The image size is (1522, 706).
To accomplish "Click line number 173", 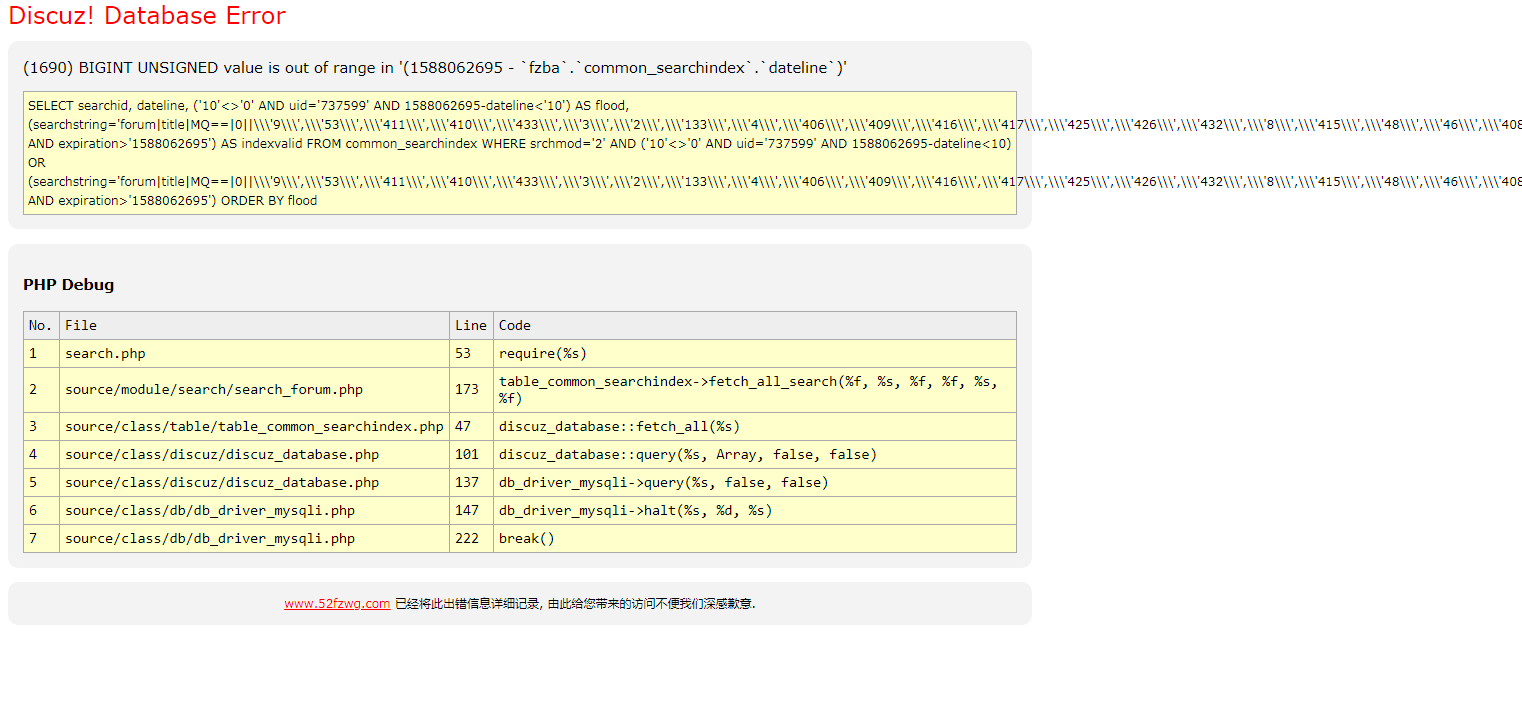I will [x=472, y=390].
